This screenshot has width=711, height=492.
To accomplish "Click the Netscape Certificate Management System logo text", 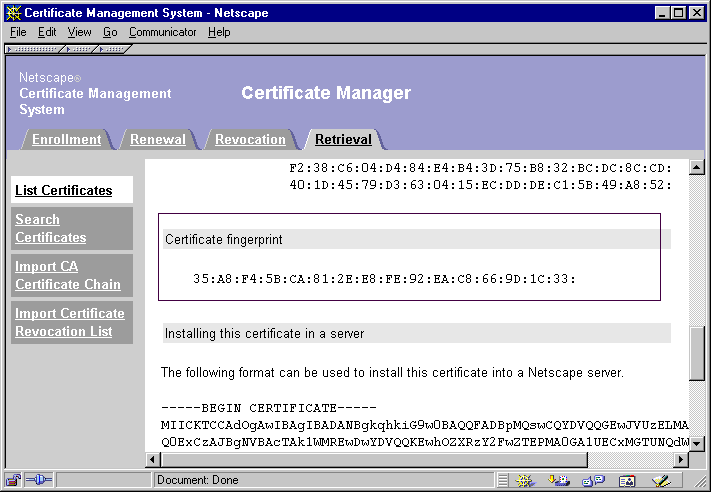I will pos(95,93).
